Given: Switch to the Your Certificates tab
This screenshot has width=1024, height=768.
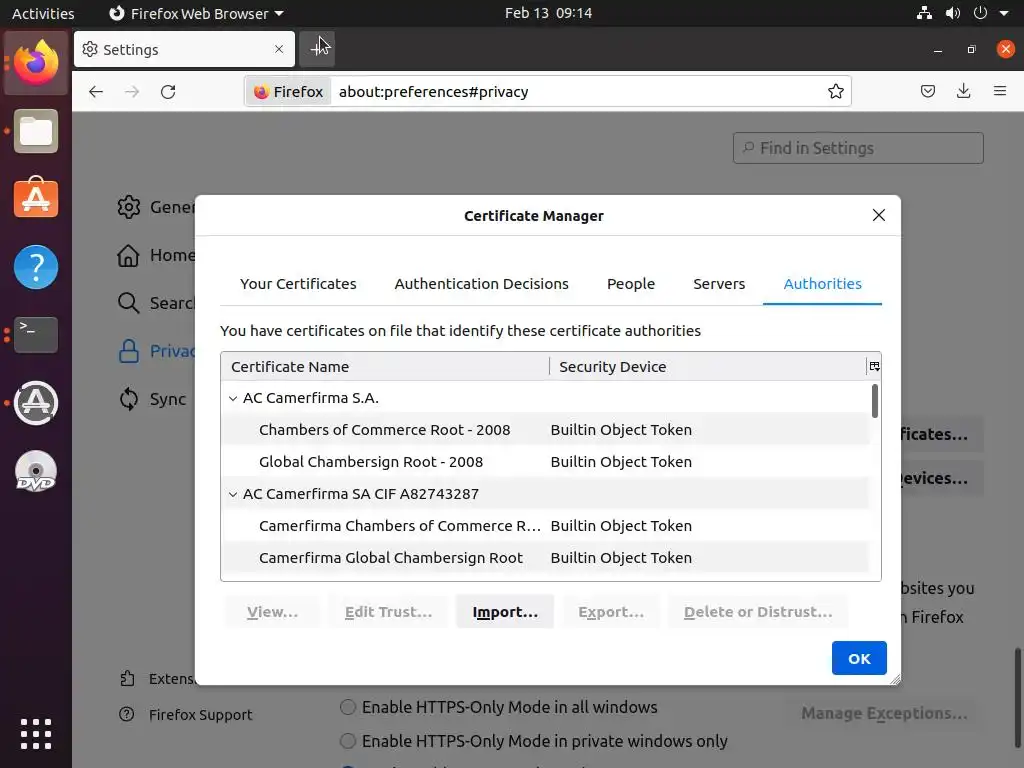Looking at the screenshot, I should (x=298, y=284).
